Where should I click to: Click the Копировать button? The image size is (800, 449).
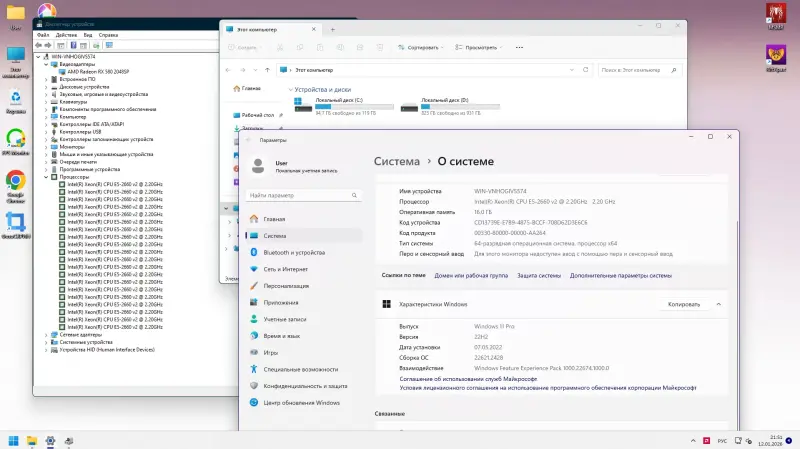pyautogui.click(x=684, y=303)
